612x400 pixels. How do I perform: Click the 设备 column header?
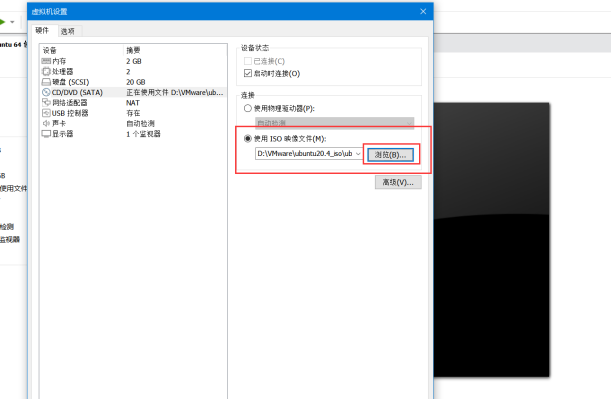tap(50, 50)
